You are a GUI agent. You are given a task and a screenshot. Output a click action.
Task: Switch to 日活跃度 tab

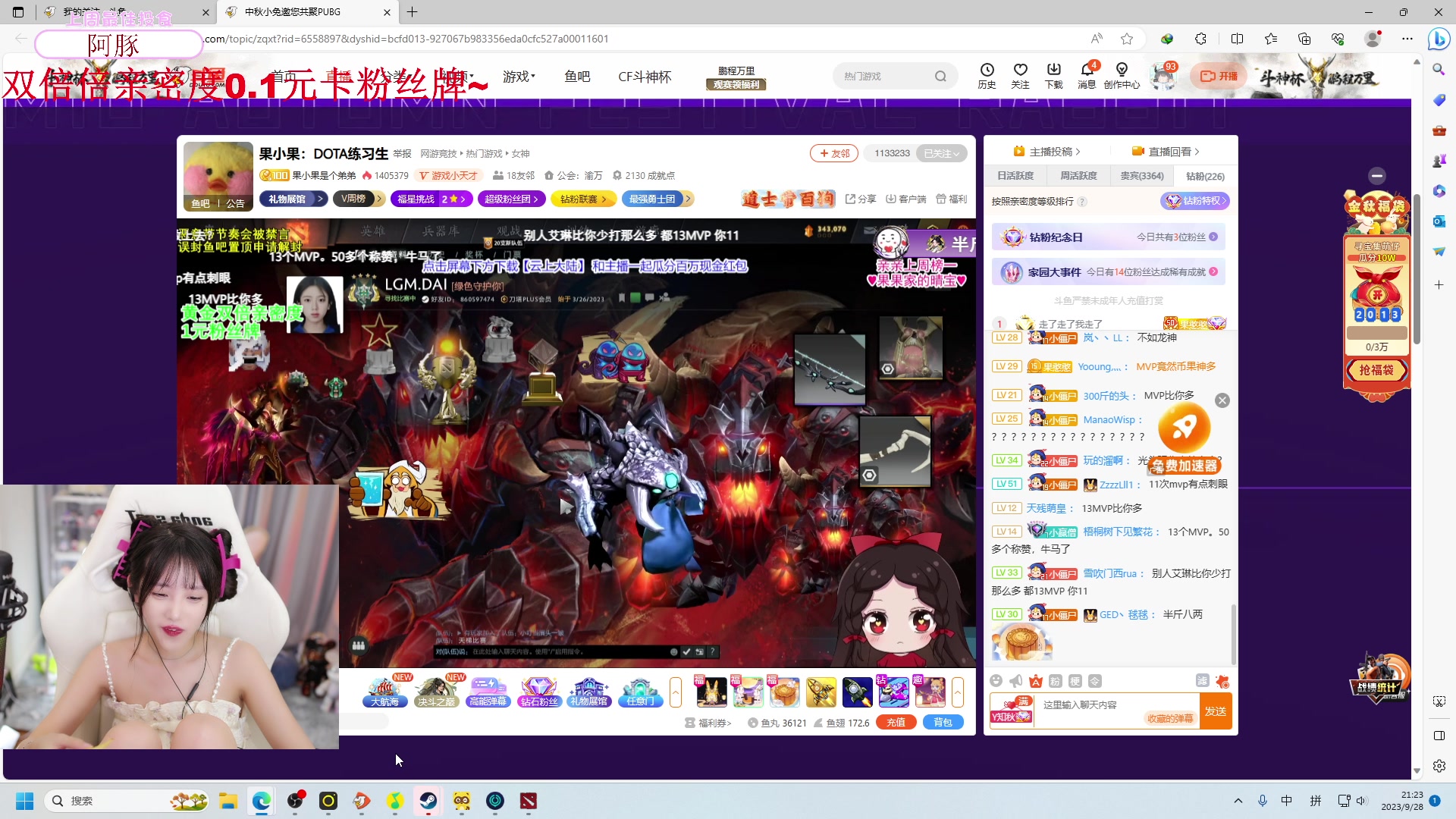pos(1015,176)
